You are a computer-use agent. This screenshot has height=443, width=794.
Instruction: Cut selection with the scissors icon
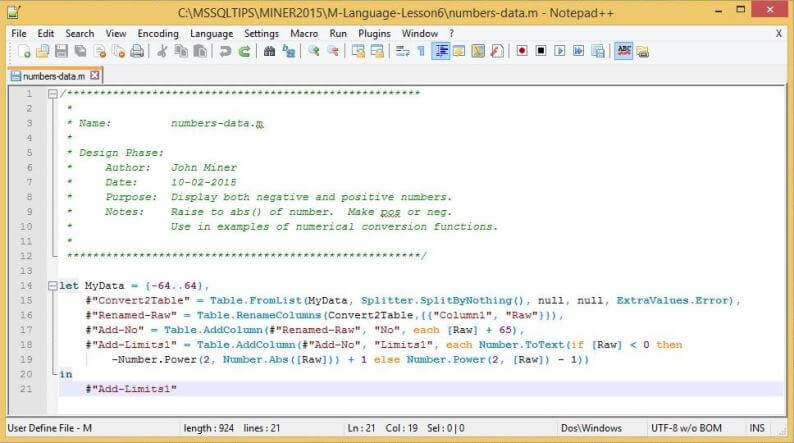tap(162, 51)
